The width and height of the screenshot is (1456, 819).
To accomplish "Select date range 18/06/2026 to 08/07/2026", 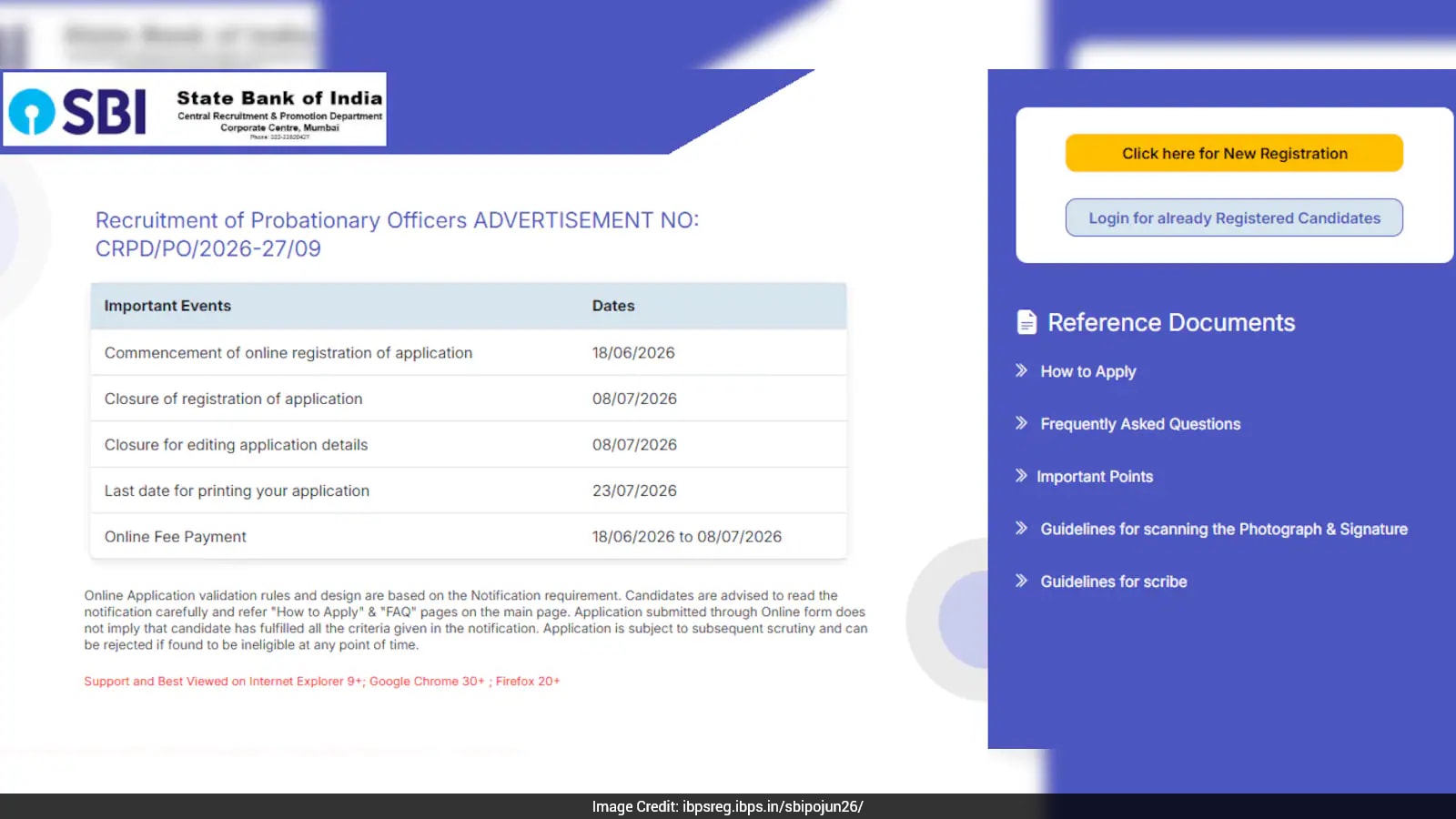I will pos(687,537).
